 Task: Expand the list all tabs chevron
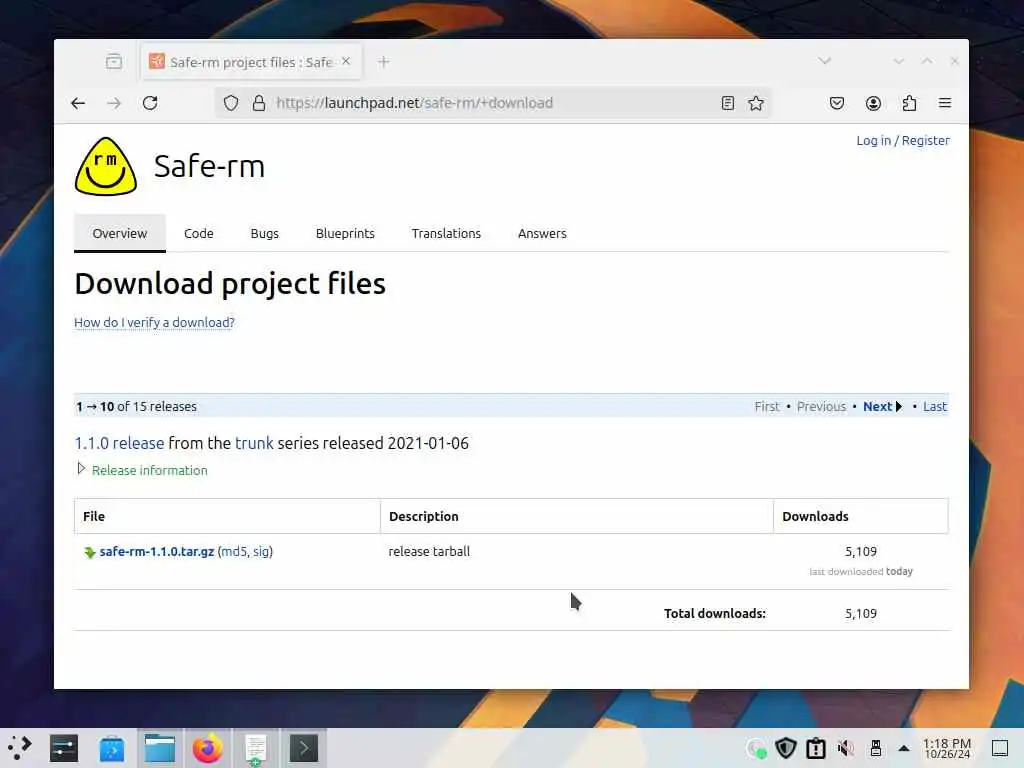[825, 61]
